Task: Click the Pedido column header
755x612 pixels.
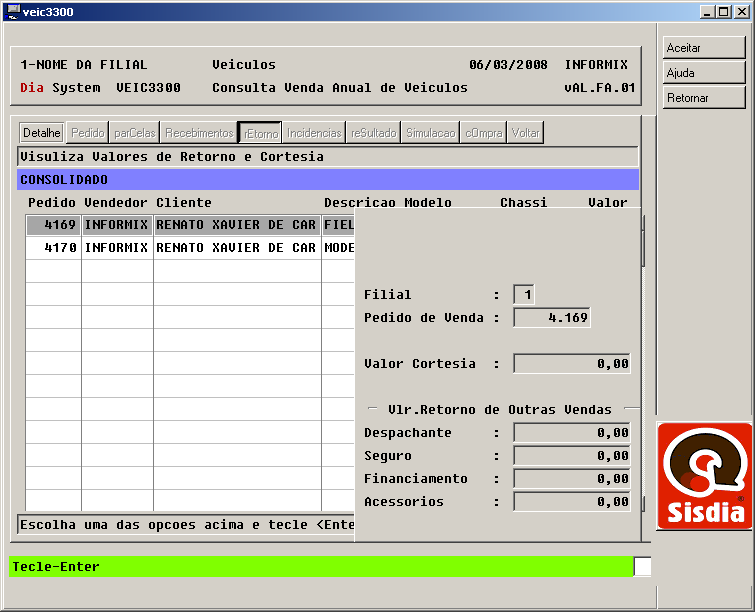Action: click(x=52, y=203)
